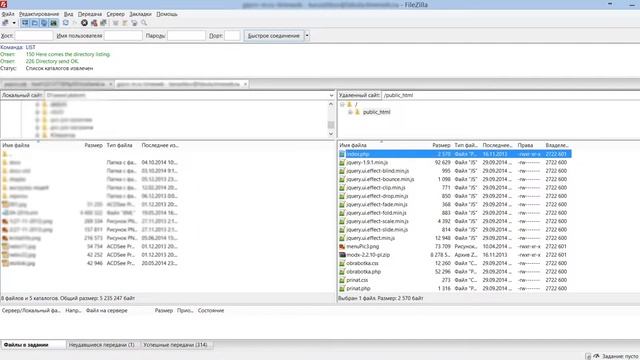The height and width of the screenshot is (360, 640).
Task: Open the Site Manager dropdown arrow
Action: 14,23
